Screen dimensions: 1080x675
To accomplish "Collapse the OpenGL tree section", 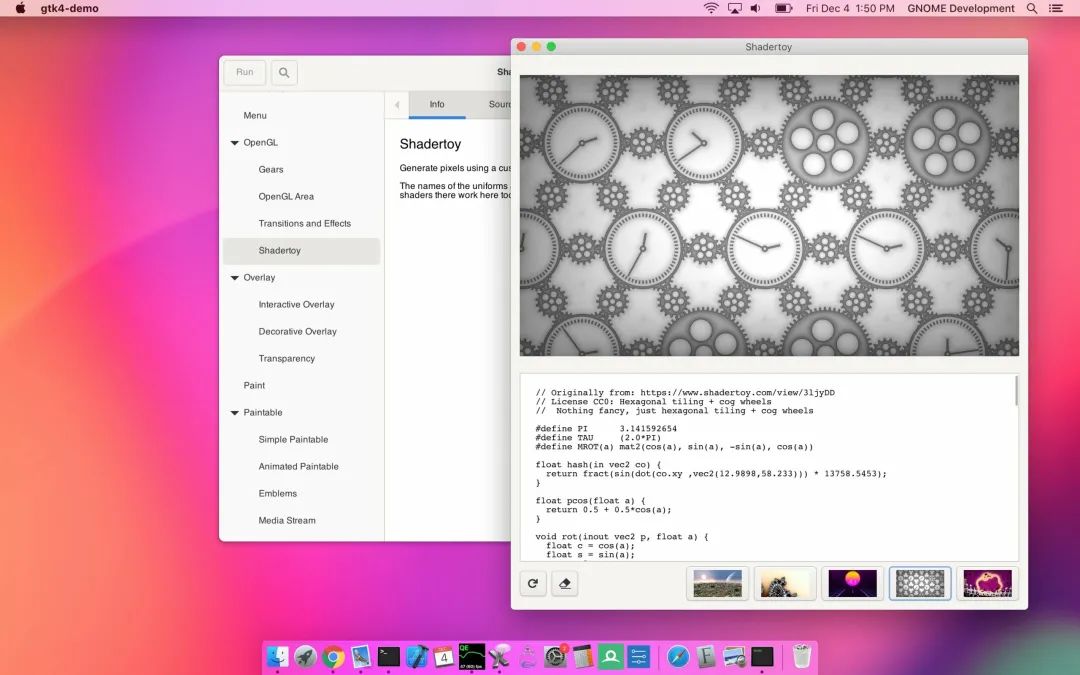I will pos(235,143).
